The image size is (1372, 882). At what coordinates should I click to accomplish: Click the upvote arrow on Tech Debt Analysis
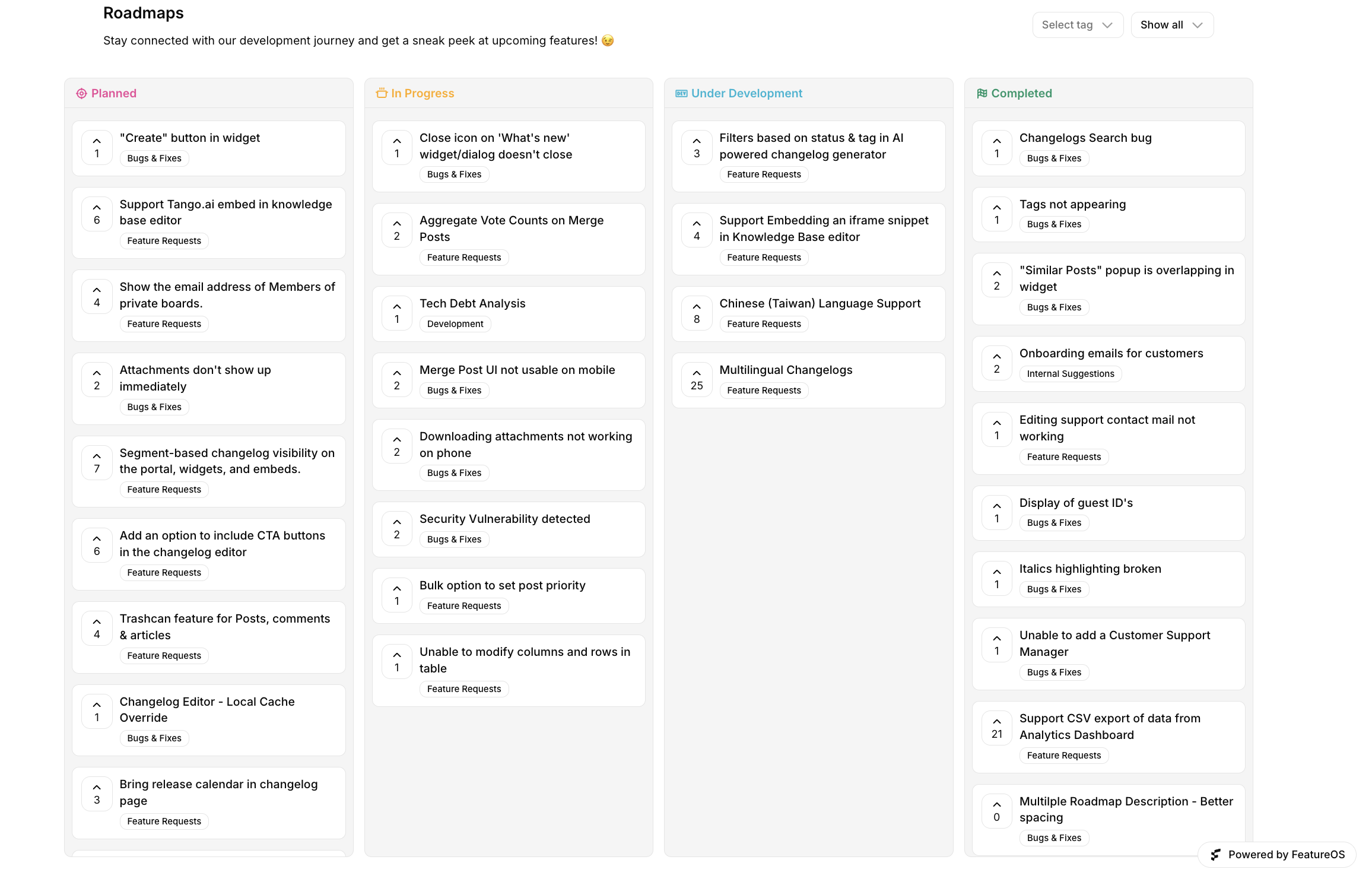pyautogui.click(x=396, y=306)
